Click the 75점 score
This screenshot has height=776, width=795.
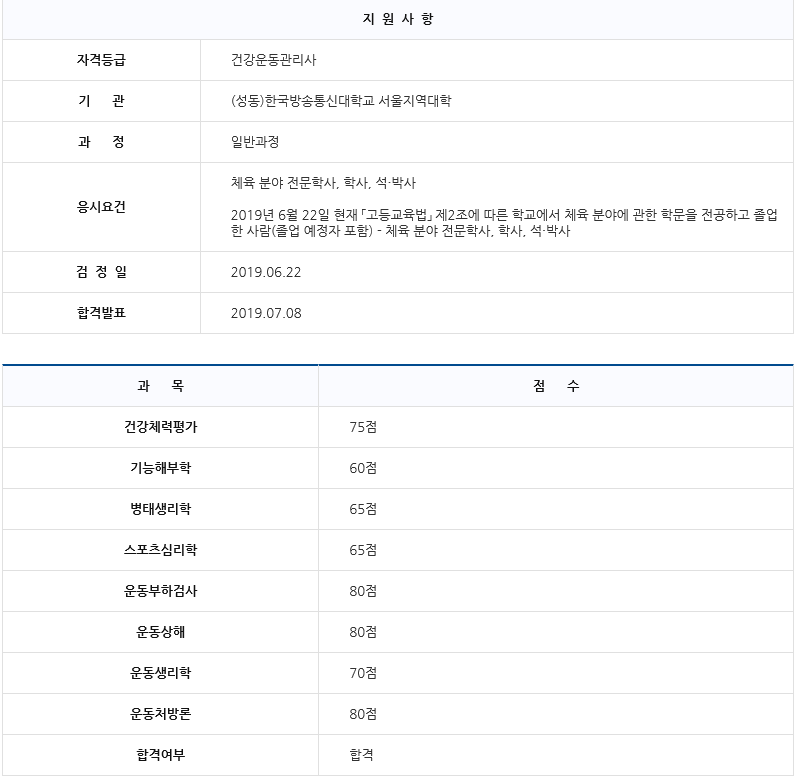pos(363,427)
